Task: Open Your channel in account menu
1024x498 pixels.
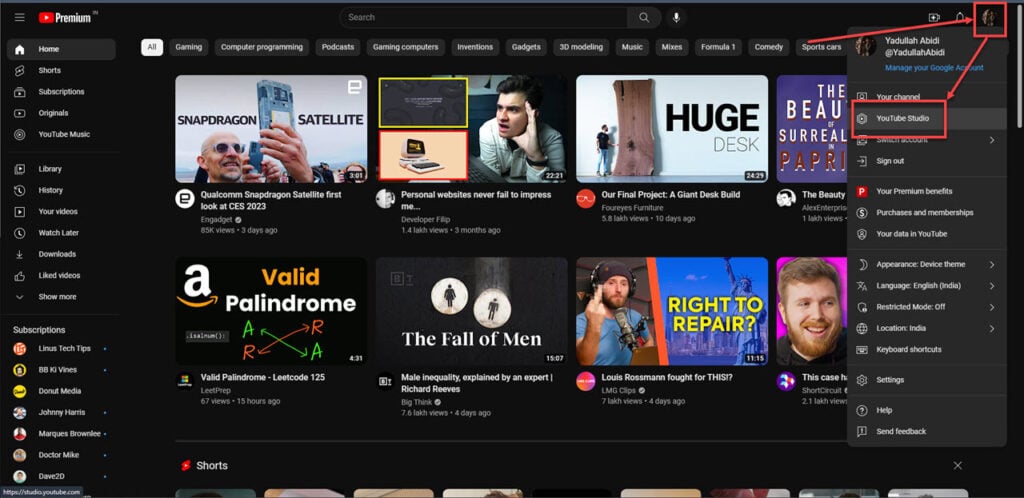Action: (927, 97)
